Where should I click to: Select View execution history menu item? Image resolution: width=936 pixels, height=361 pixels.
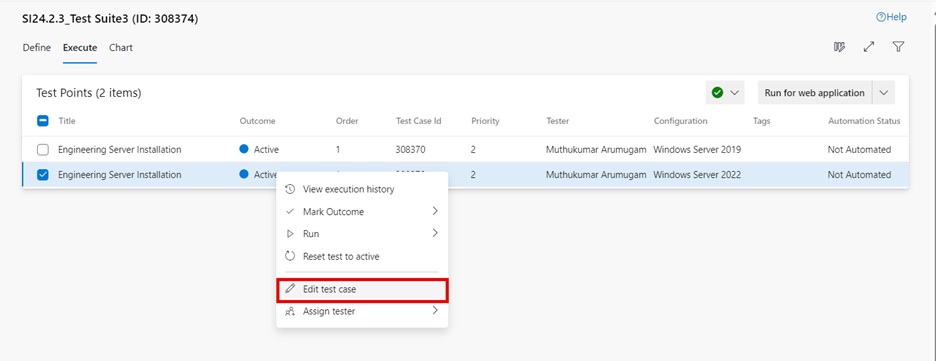point(362,189)
